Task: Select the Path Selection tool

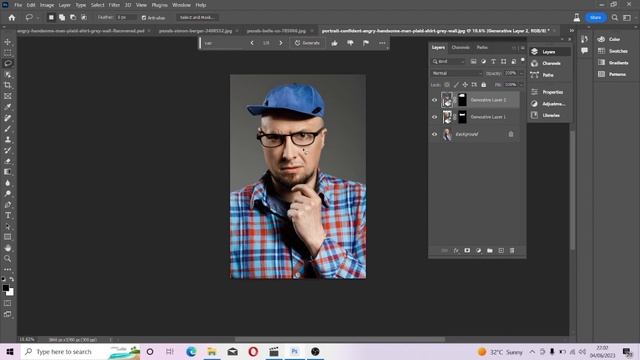Action: coord(8,226)
